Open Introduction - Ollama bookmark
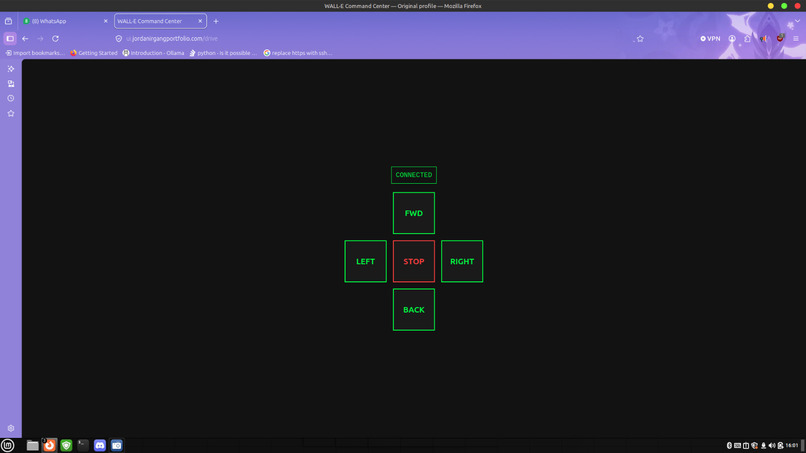 153,53
